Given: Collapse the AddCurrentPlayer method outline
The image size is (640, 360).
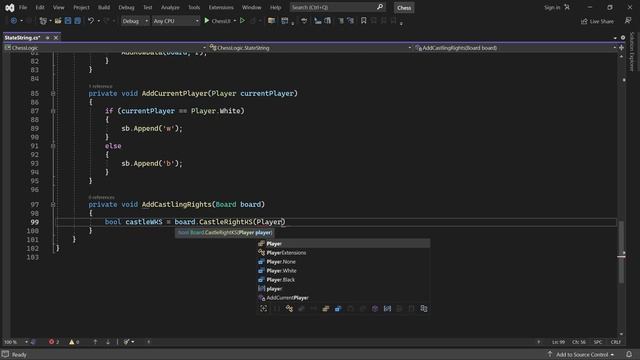Looking at the screenshot, I should (x=53, y=93).
